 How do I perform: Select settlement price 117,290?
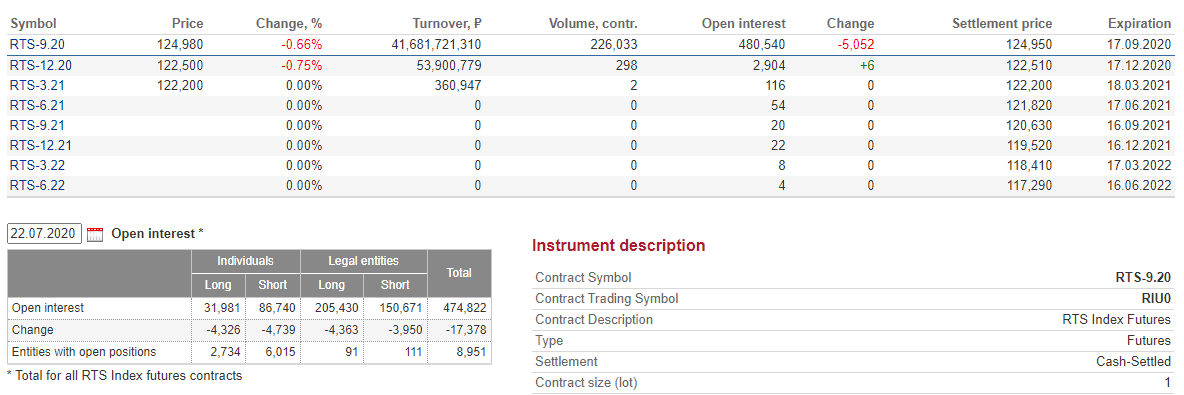1029,185
